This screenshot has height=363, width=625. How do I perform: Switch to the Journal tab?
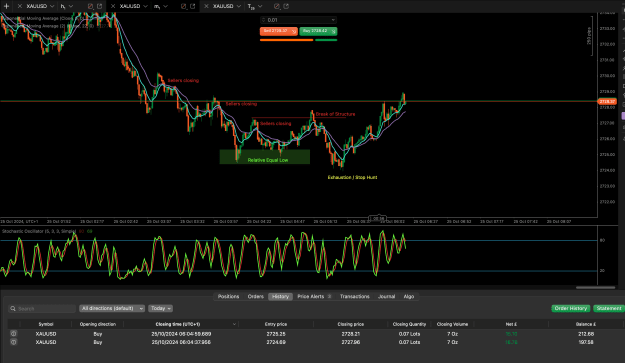coord(386,296)
